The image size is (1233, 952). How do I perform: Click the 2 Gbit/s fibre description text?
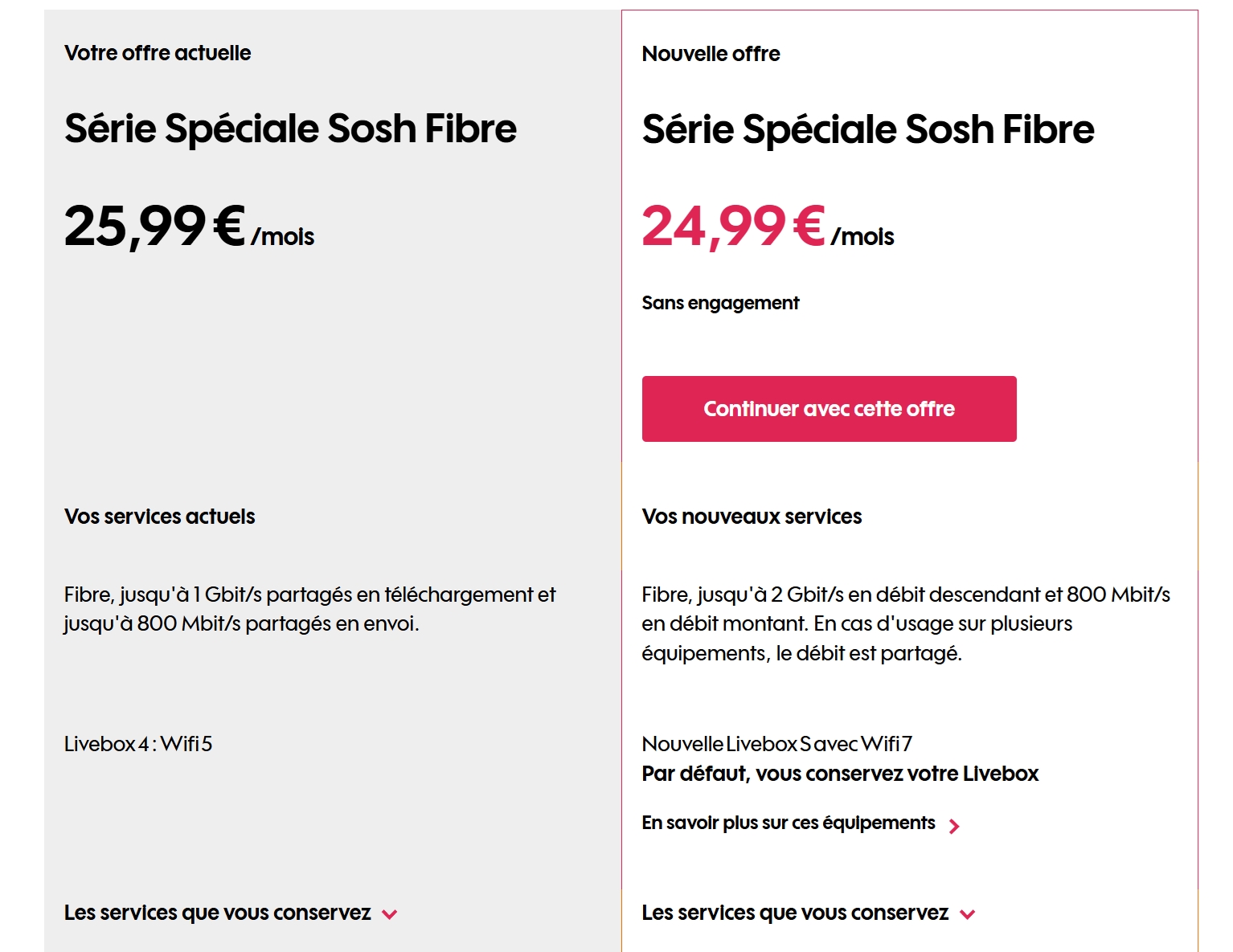pyautogui.click(x=905, y=623)
